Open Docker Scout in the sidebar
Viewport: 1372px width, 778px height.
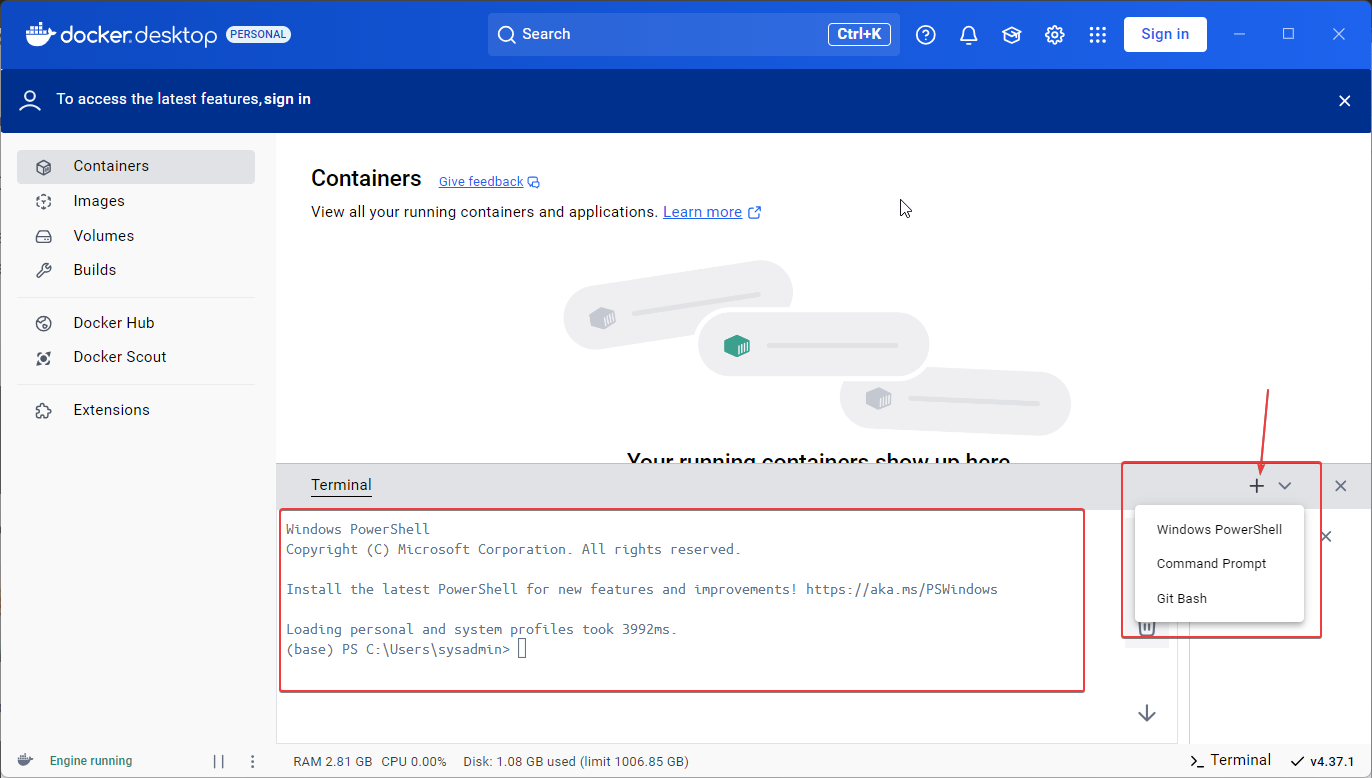pyautogui.click(x=136, y=357)
